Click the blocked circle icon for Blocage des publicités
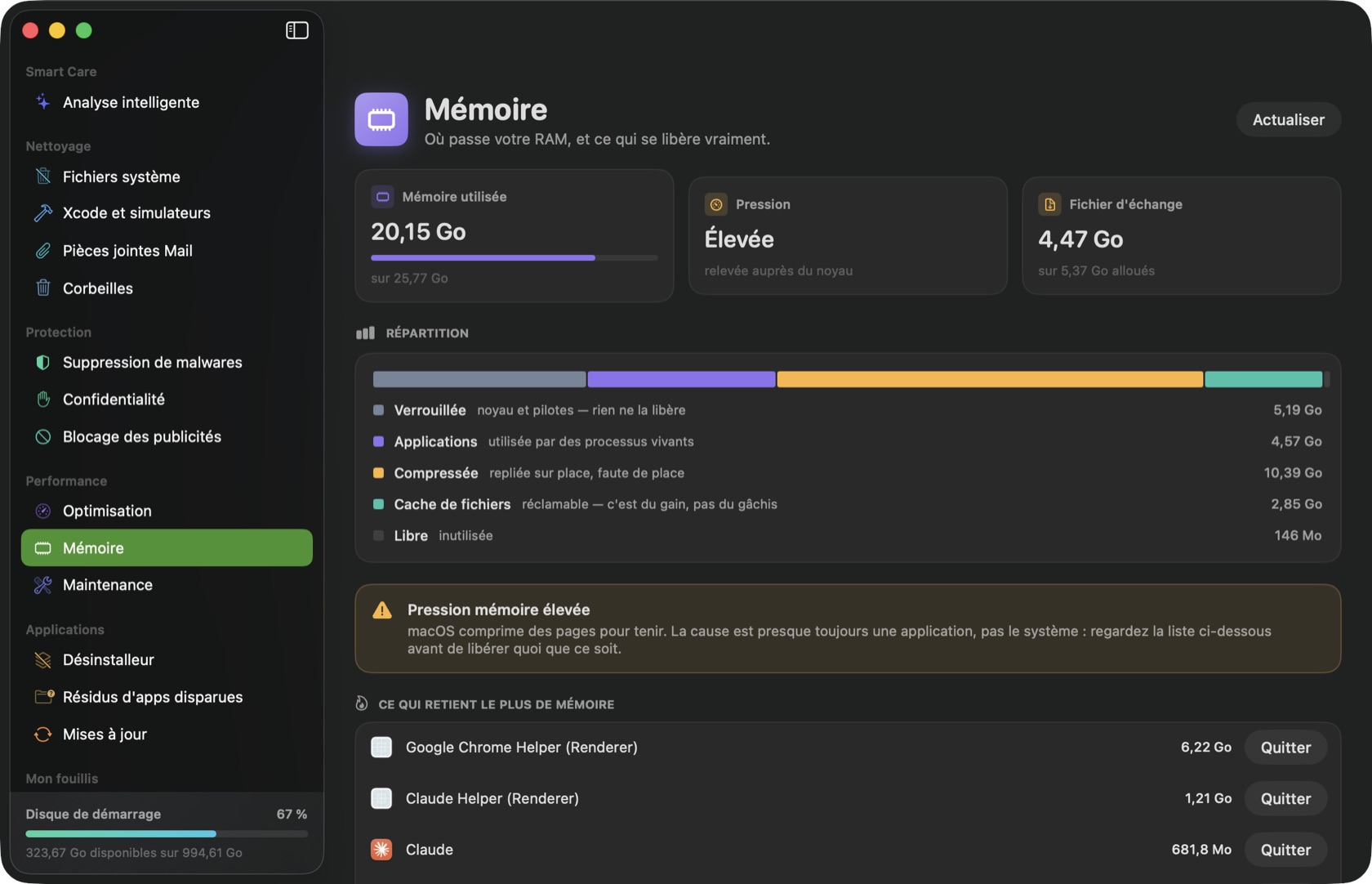Screen dimensions: 1372x884 (43, 436)
